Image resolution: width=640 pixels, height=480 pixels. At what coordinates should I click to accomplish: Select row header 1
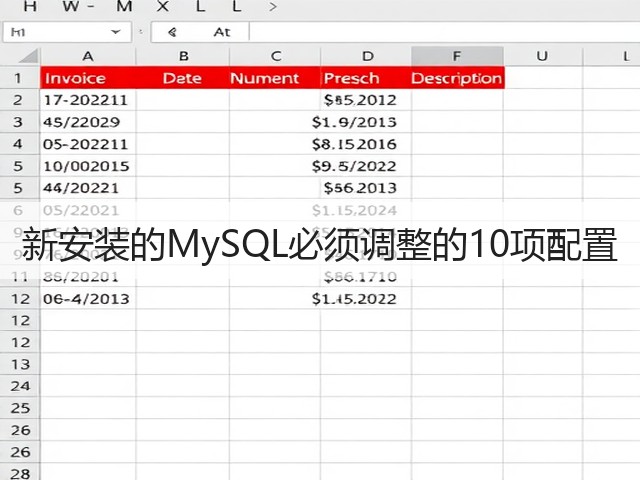[18, 78]
